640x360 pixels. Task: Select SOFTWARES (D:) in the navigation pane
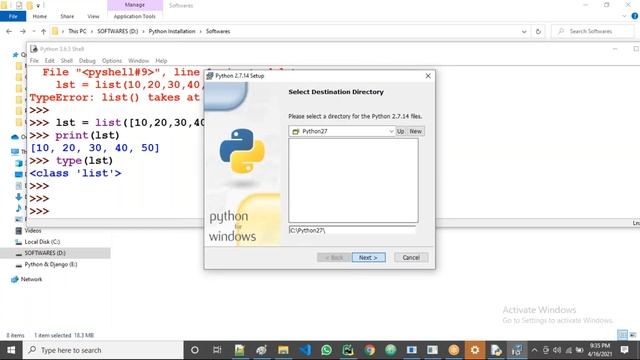pos(45,253)
